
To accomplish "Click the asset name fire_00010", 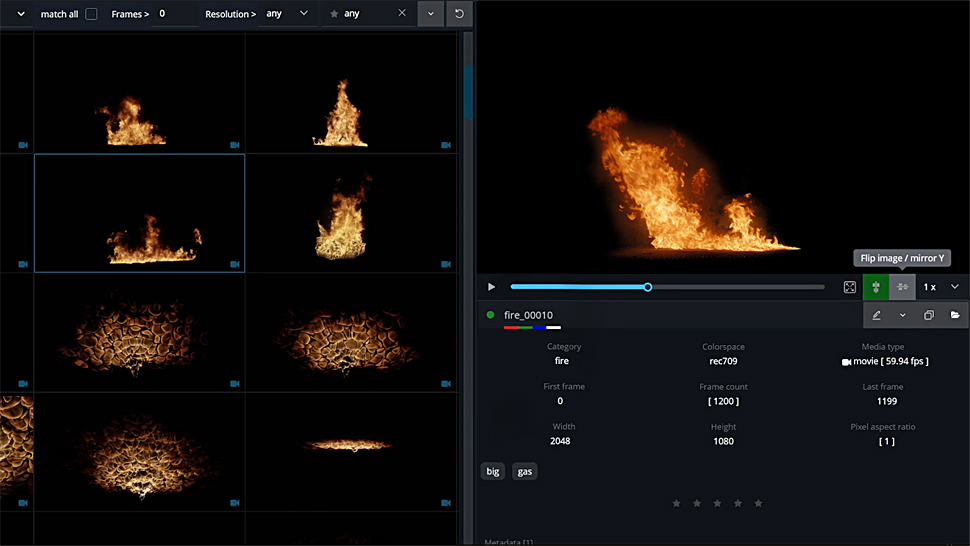I will (528, 315).
